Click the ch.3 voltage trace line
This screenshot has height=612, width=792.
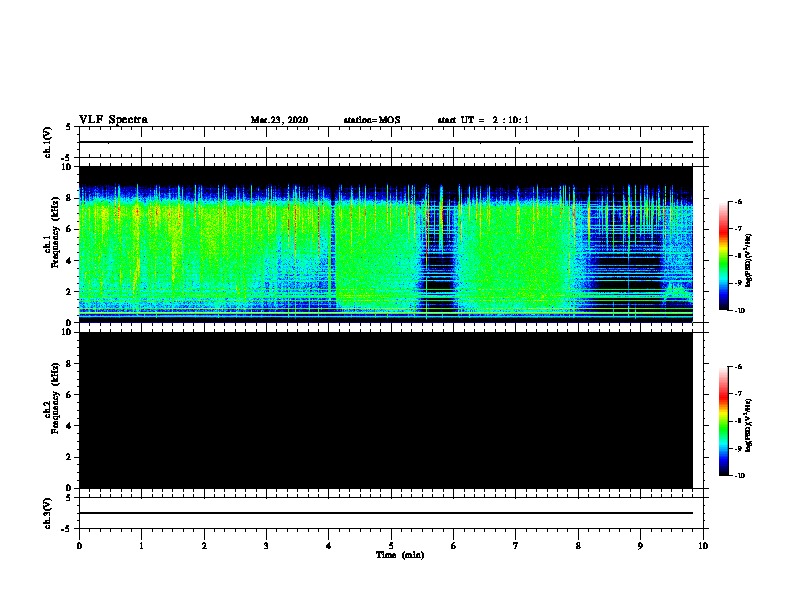point(386,513)
